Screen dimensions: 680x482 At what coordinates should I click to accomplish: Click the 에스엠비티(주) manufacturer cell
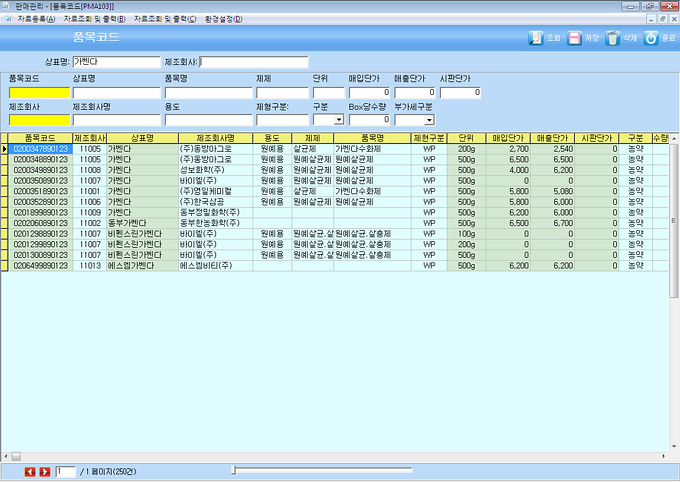pyautogui.click(x=216, y=266)
